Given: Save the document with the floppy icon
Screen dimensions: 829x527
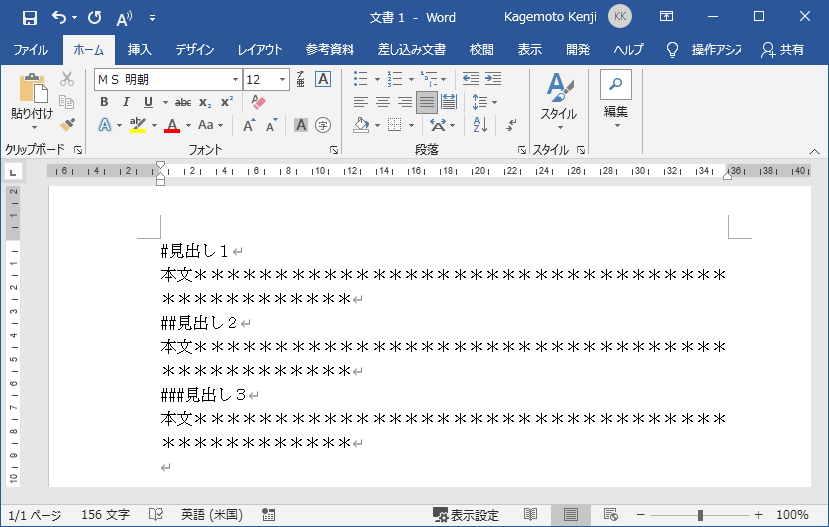Looking at the screenshot, I should click(30, 18).
